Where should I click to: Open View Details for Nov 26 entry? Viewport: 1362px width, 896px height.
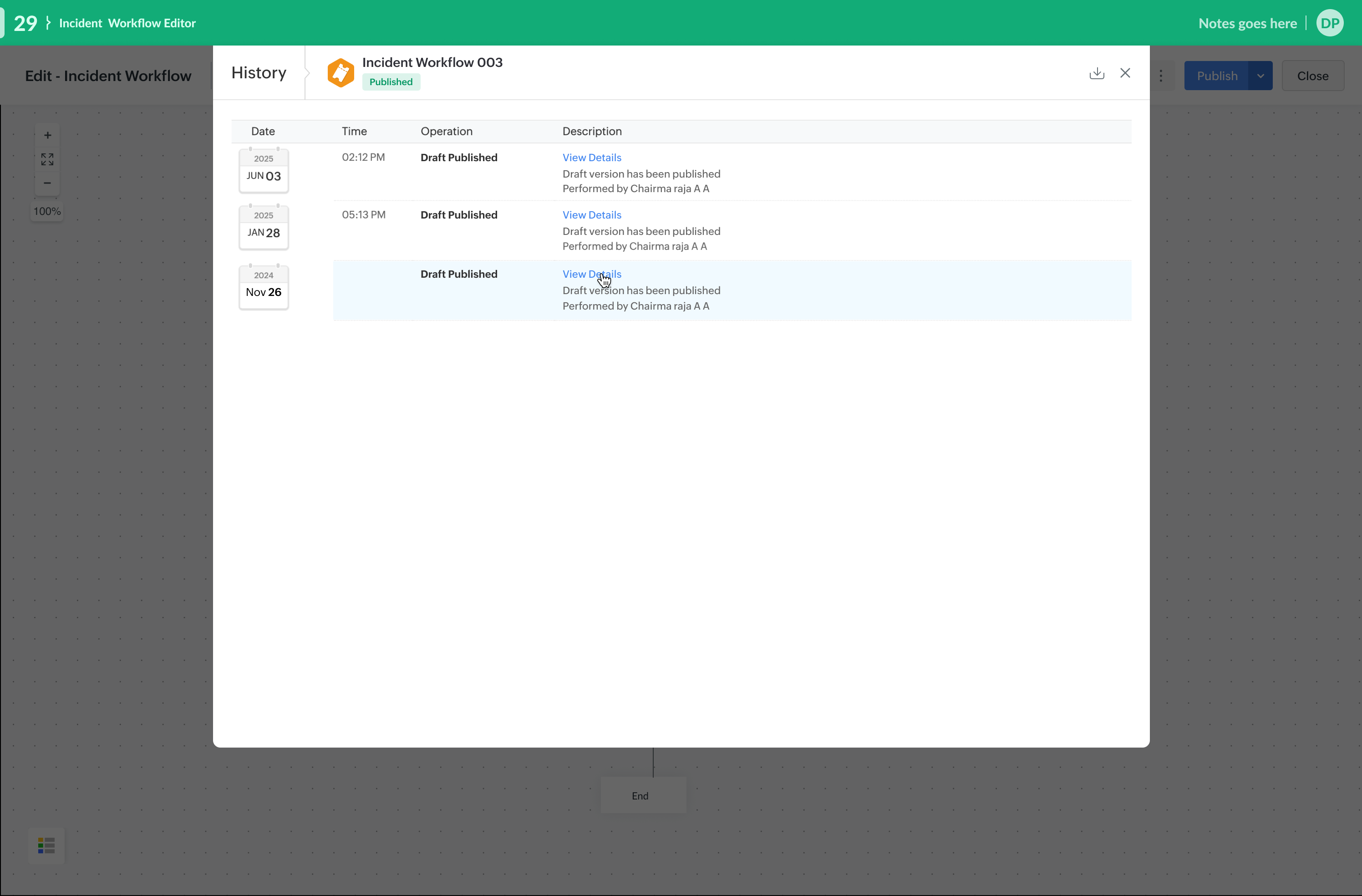point(591,274)
